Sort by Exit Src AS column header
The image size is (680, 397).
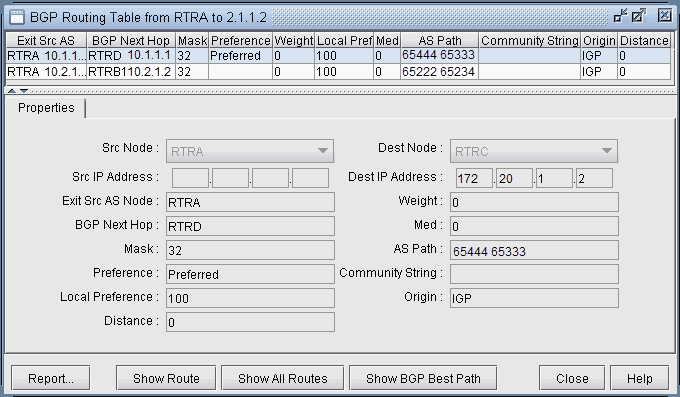click(x=46, y=40)
